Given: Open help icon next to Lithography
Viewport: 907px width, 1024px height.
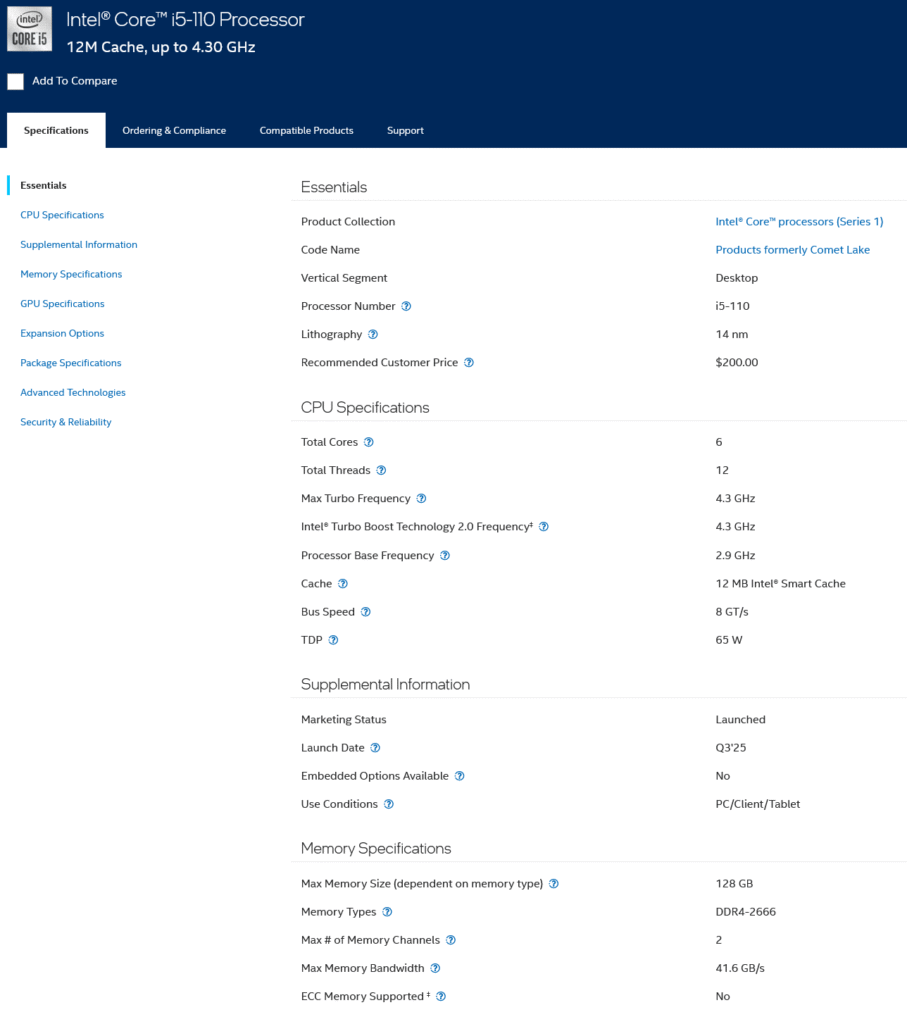Looking at the screenshot, I should pos(373,334).
